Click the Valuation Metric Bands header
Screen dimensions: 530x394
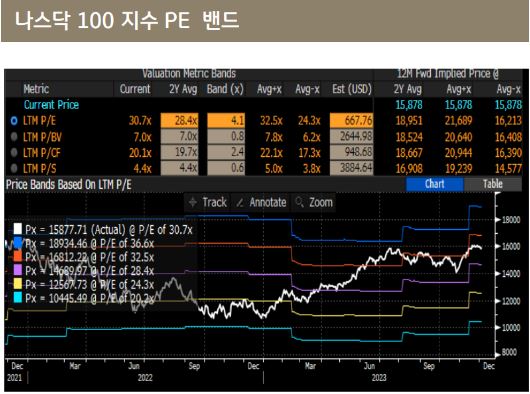click(x=189, y=74)
